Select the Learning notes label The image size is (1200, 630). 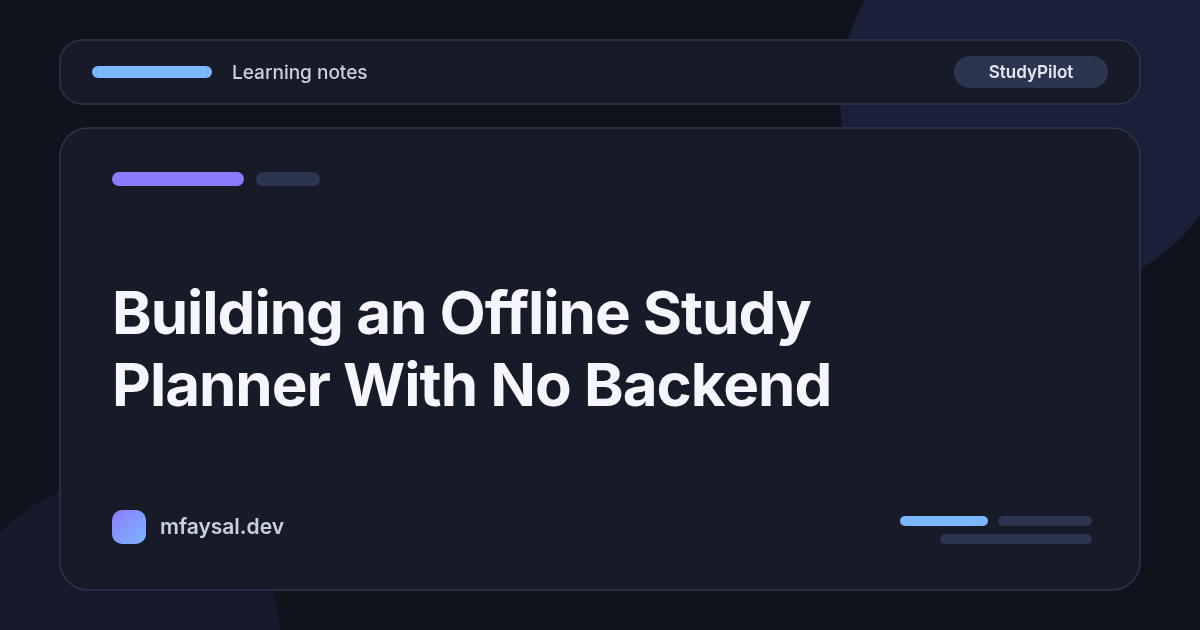pyautogui.click(x=299, y=72)
